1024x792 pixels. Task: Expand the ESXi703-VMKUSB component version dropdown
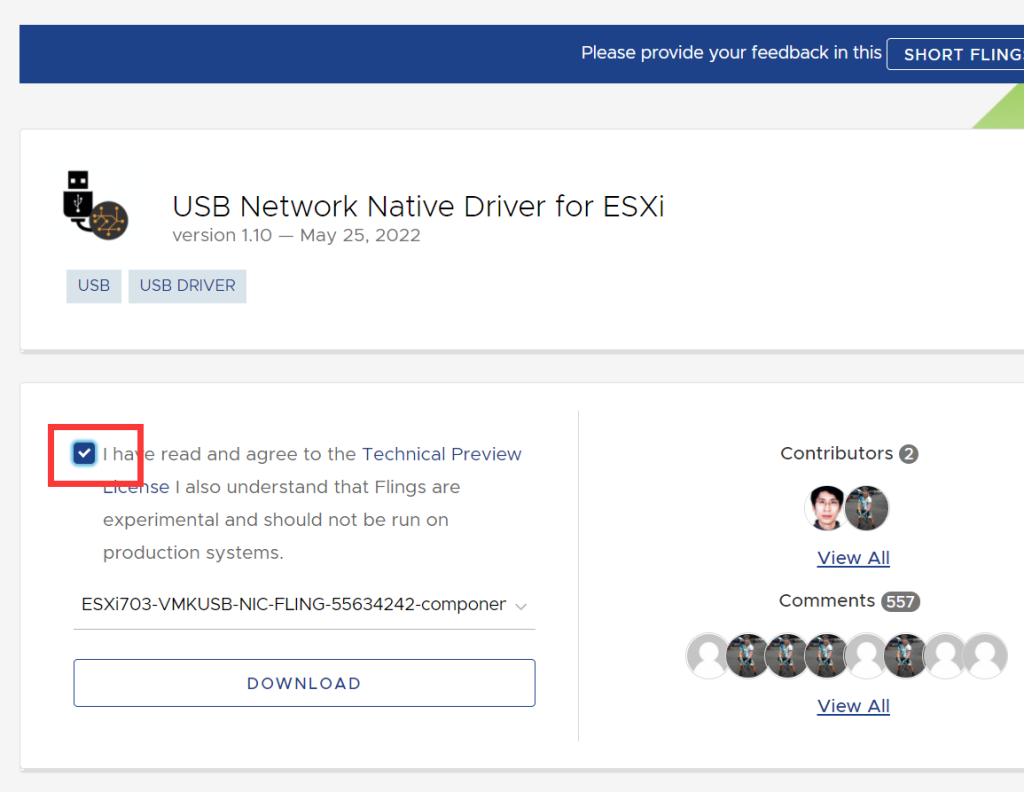520,605
